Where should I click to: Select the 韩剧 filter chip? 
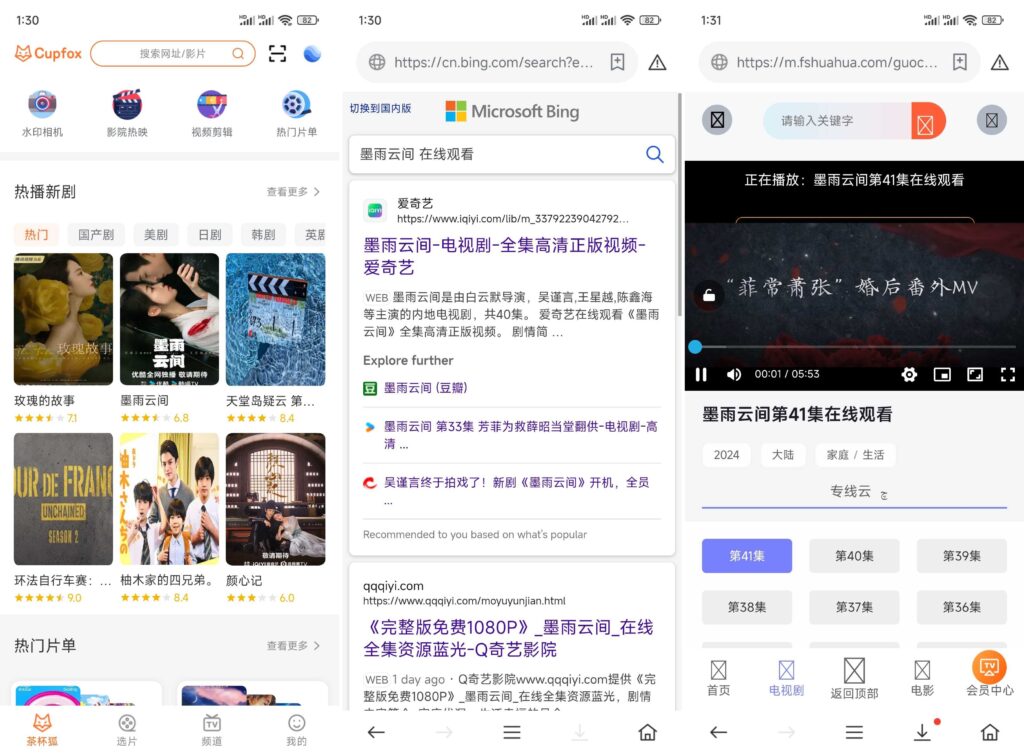(x=263, y=234)
